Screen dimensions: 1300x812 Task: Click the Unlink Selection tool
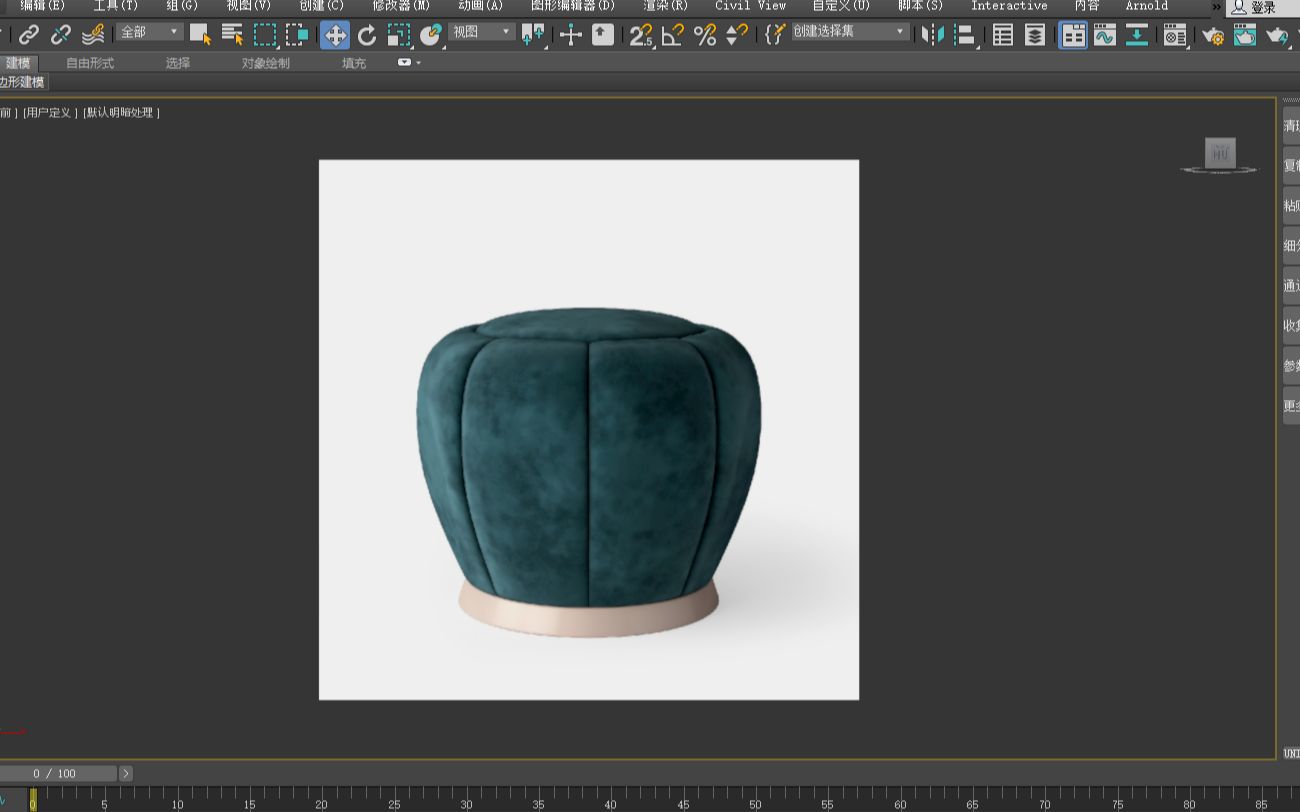(x=61, y=35)
